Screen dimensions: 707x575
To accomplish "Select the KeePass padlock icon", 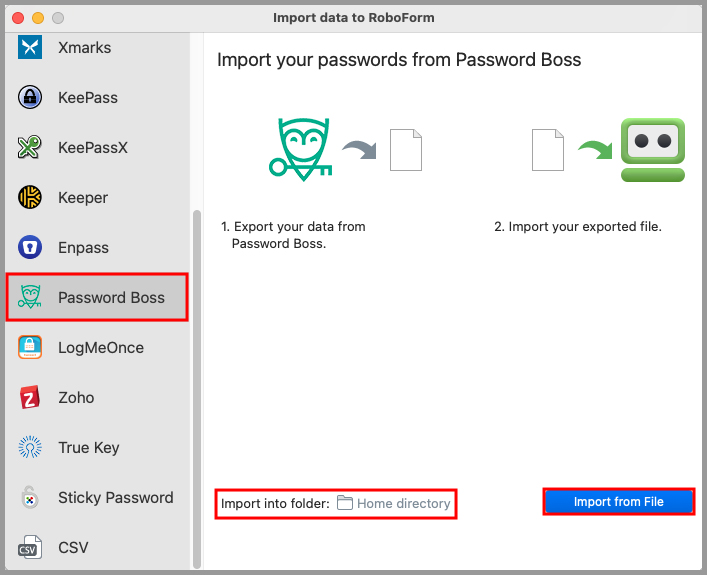I will [x=30, y=97].
